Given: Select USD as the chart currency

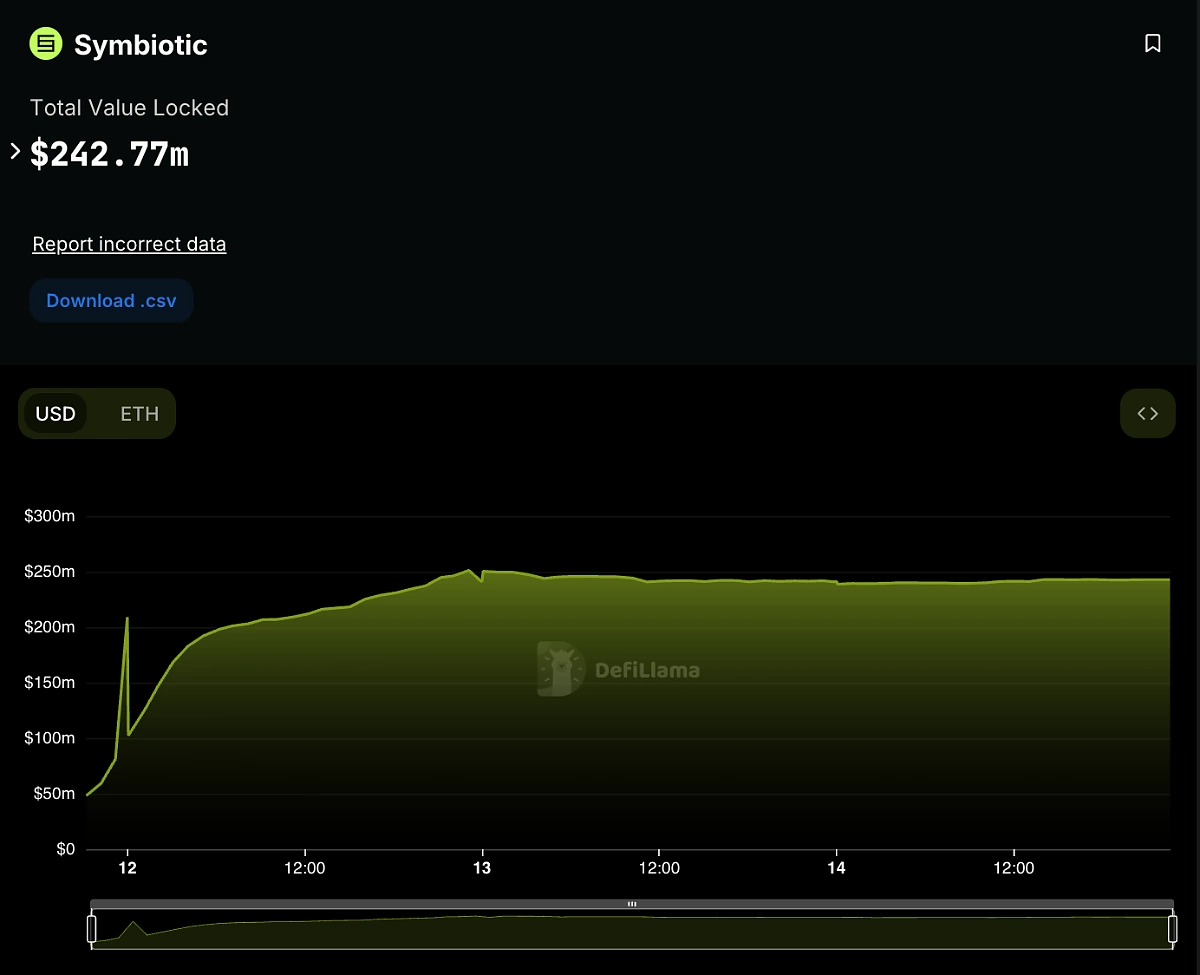Looking at the screenshot, I should click(56, 413).
